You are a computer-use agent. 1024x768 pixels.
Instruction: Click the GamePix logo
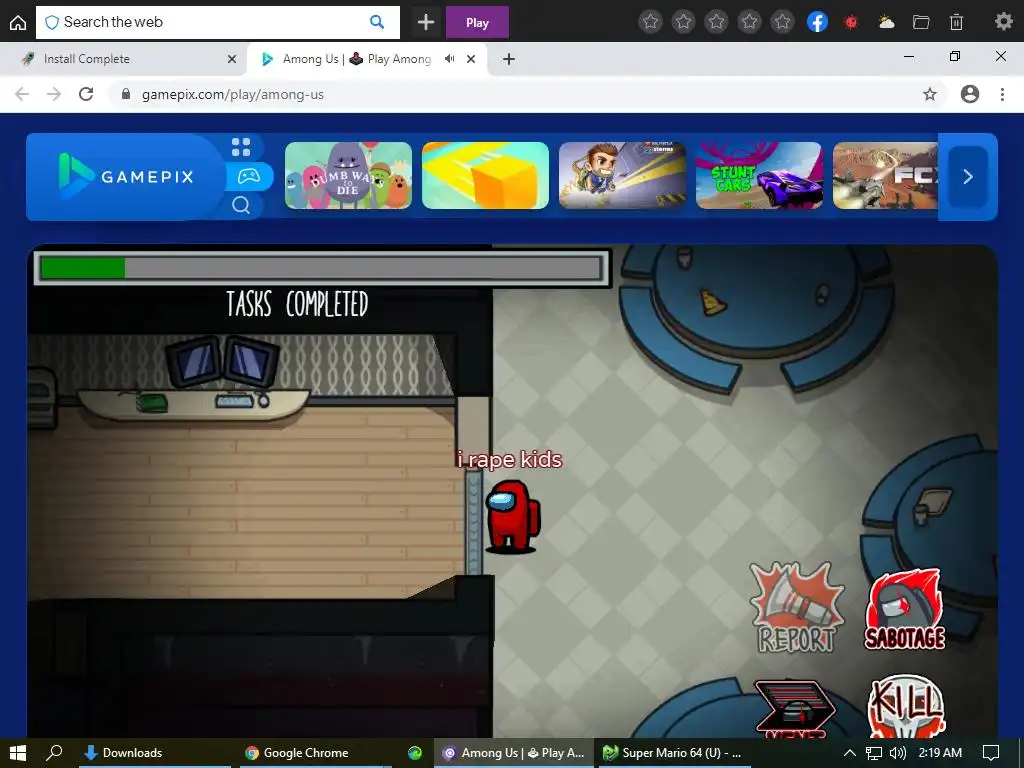(x=126, y=176)
